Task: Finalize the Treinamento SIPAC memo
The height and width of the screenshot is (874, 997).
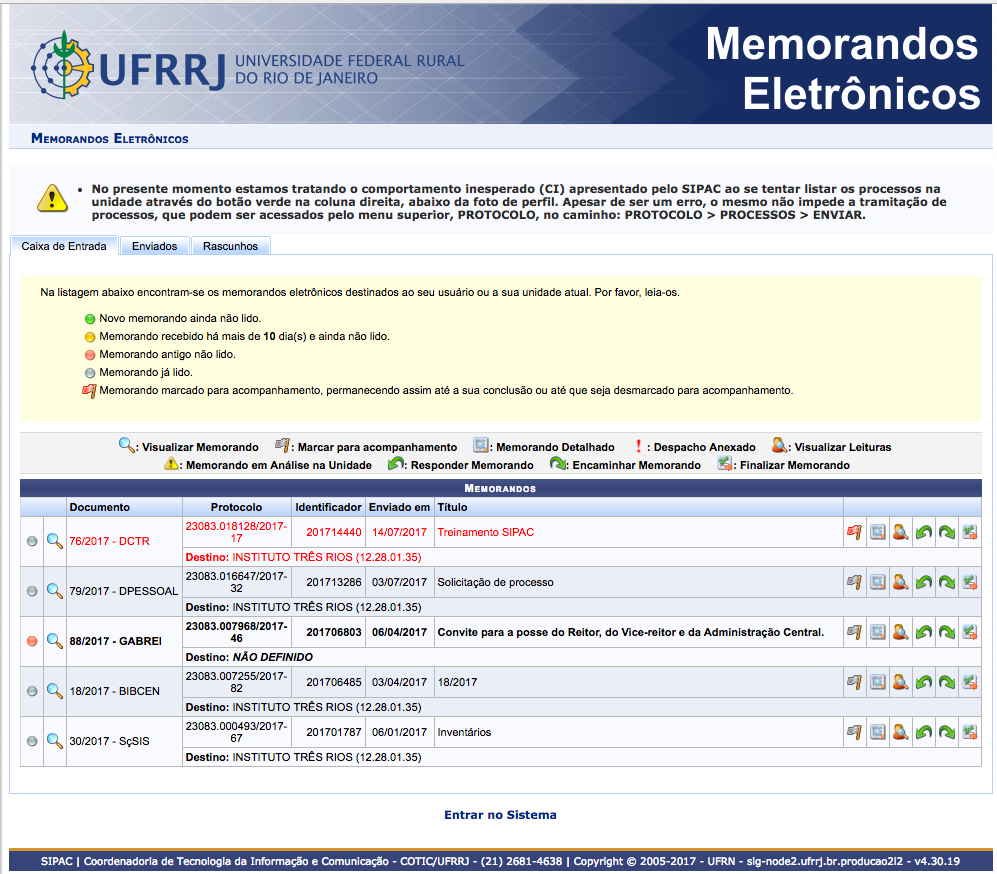Action: [969, 533]
